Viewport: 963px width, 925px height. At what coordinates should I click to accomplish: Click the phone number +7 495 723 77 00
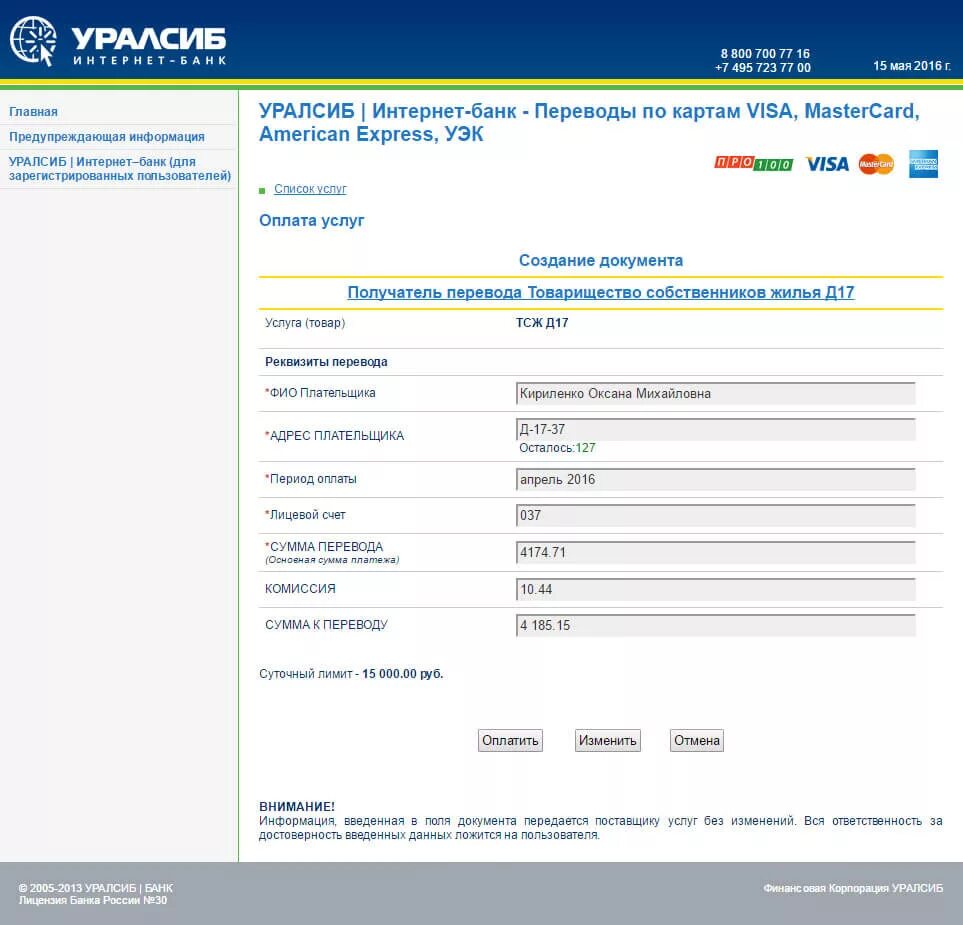pyautogui.click(x=763, y=68)
